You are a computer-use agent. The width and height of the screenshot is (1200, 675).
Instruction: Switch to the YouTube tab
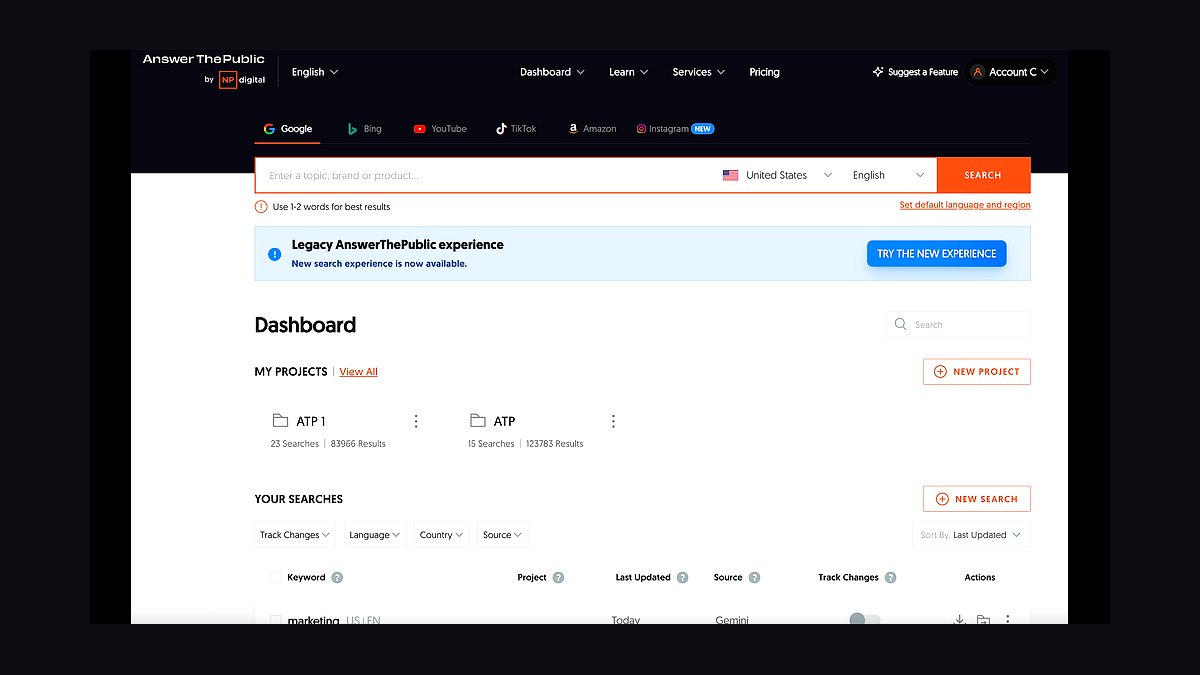(440, 129)
